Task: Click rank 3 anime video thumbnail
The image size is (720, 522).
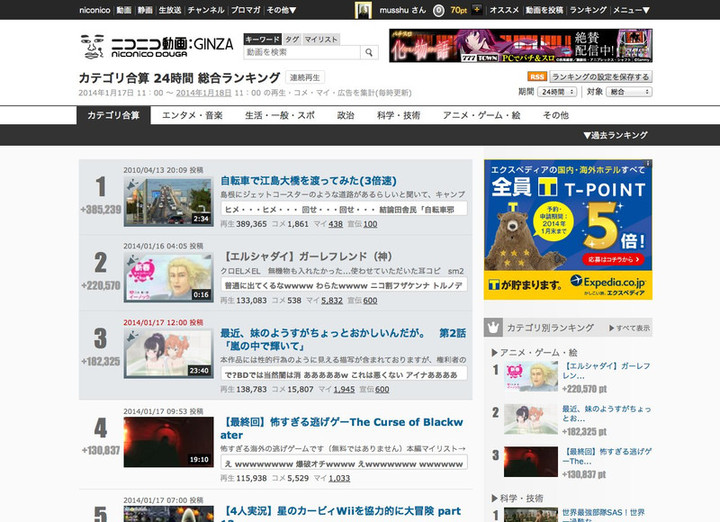Action: tap(169, 354)
